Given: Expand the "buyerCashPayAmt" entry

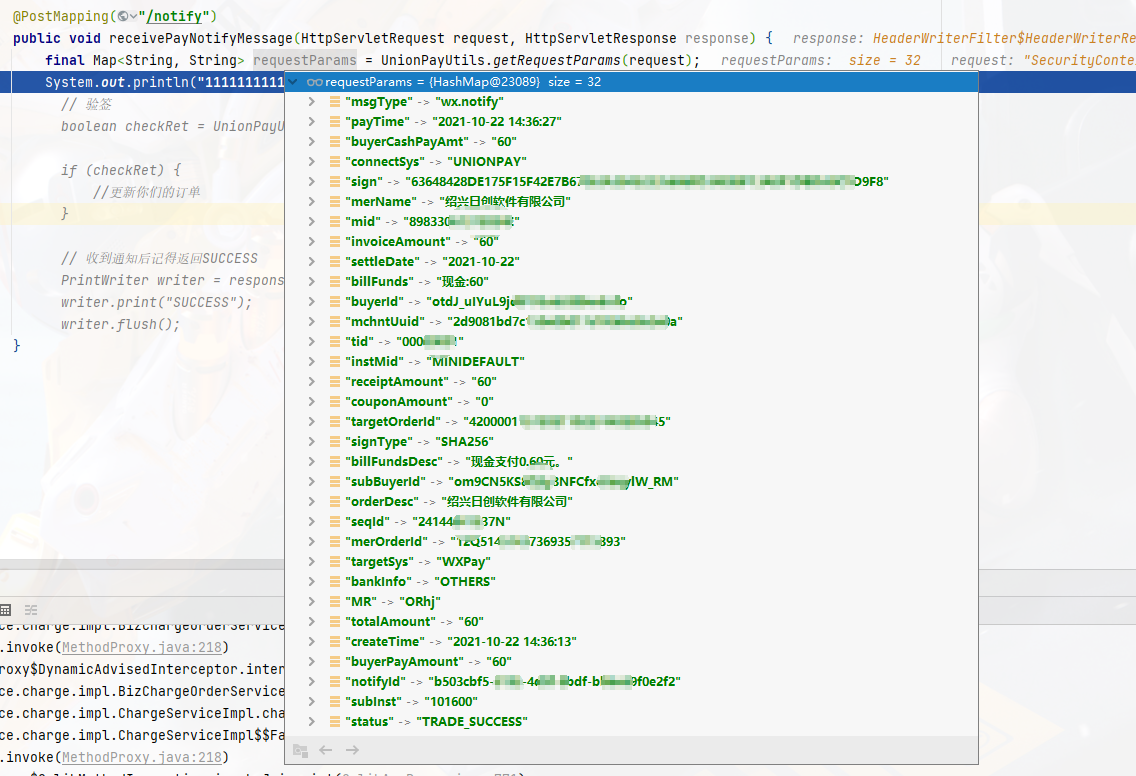Looking at the screenshot, I should tap(312, 141).
